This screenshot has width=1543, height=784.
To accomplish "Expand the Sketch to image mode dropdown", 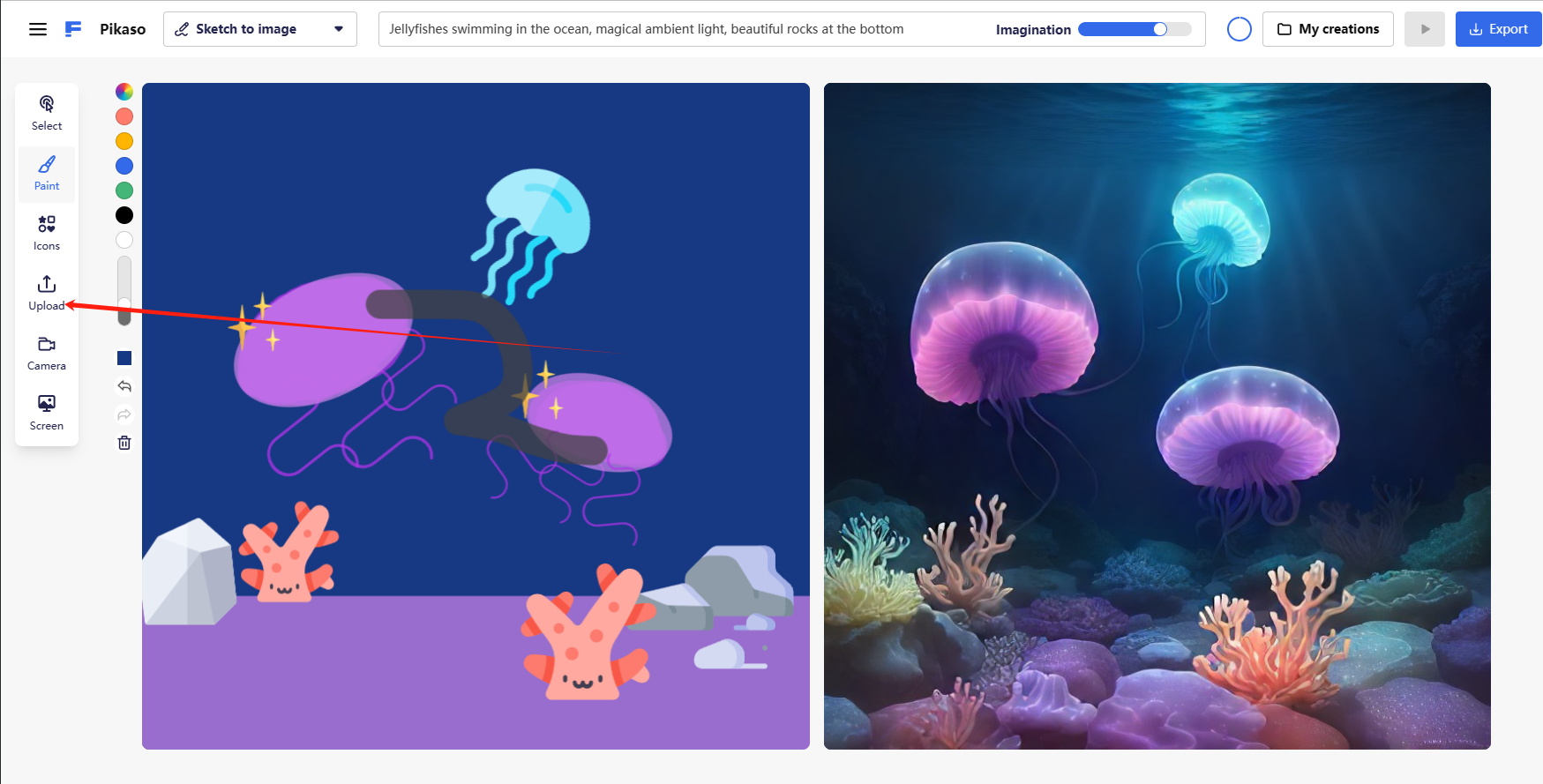I will tap(260, 29).
